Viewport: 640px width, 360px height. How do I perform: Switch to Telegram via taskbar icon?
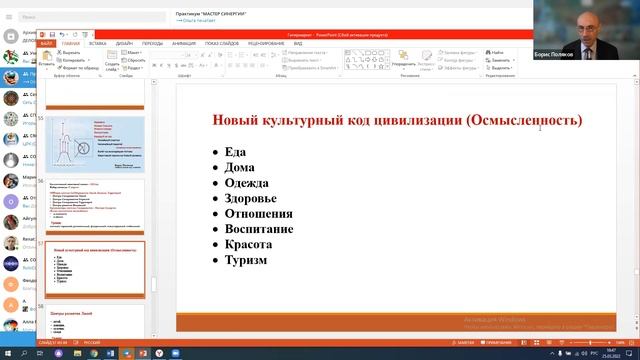point(127,353)
